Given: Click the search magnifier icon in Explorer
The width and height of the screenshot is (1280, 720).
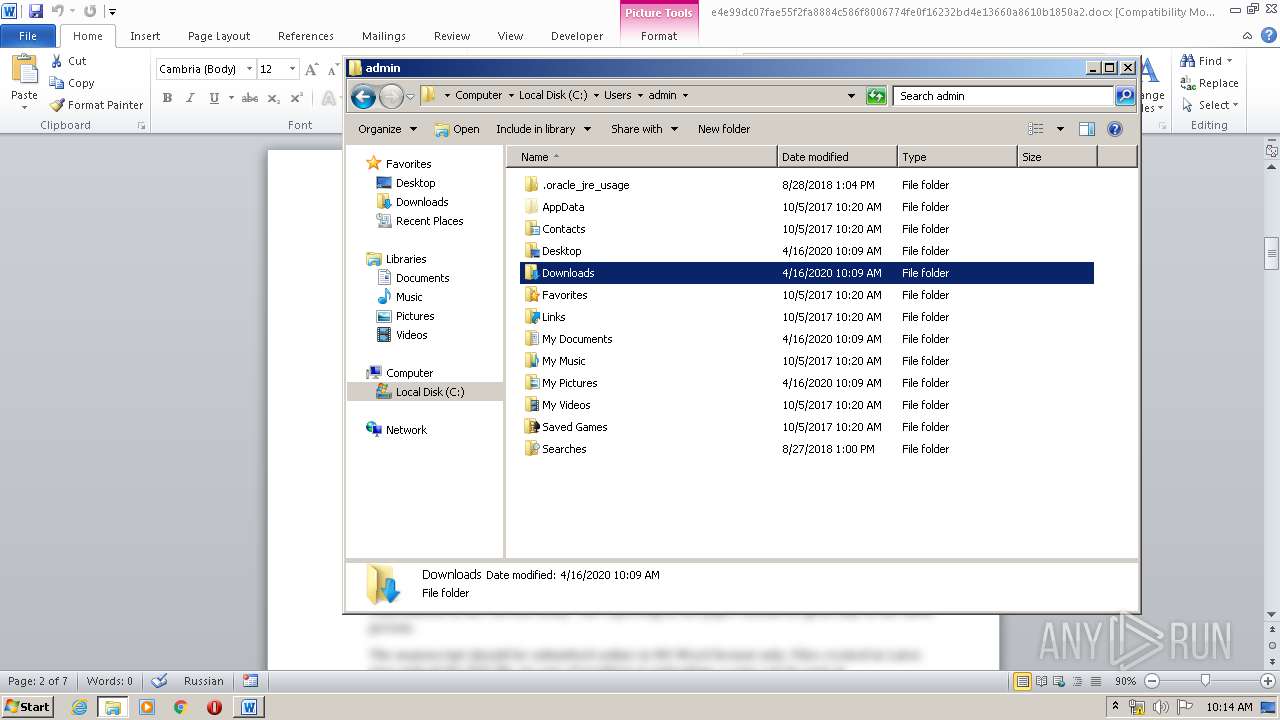Looking at the screenshot, I should [x=1125, y=96].
